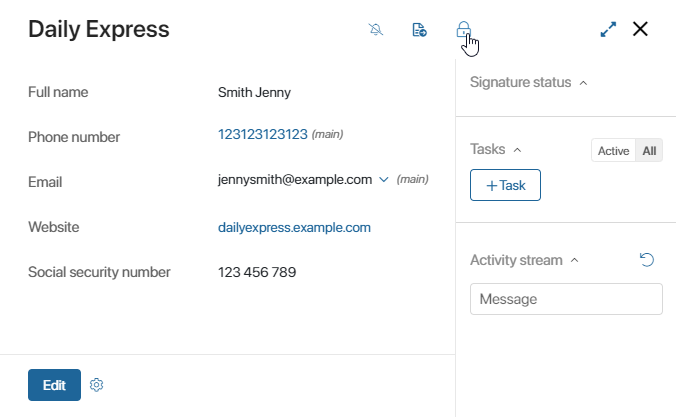This screenshot has width=676, height=417.
Task: Click the lock access icon
Action: 463,29
